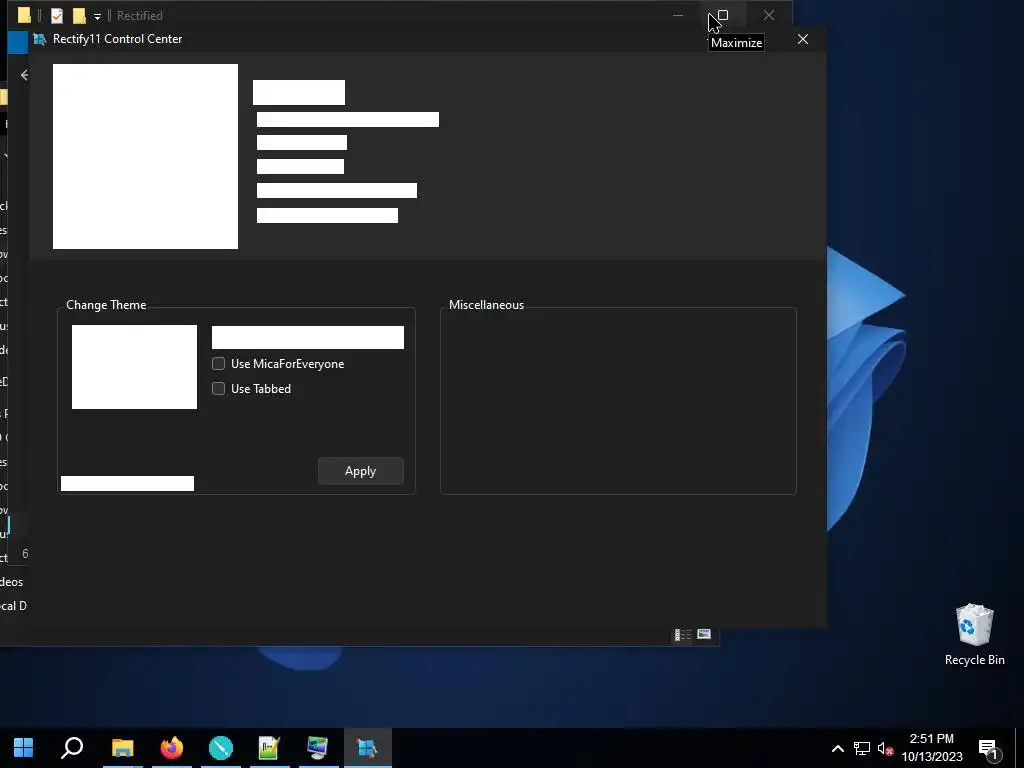The height and width of the screenshot is (768, 1024).
Task: Show hidden tray icons chevron
Action: tap(838, 748)
